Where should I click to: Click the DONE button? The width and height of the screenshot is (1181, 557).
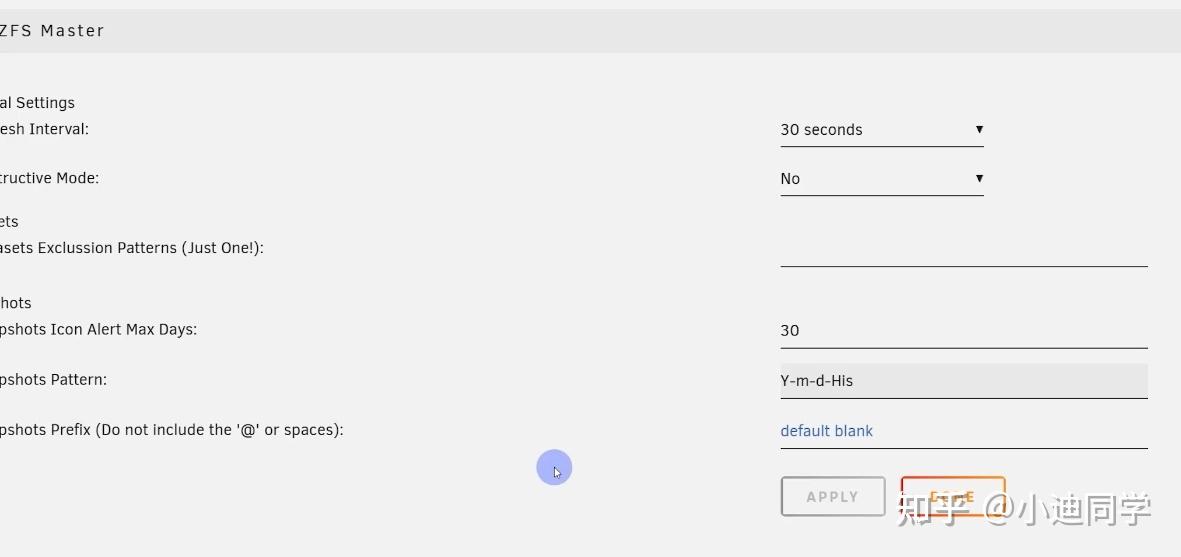(x=952, y=496)
